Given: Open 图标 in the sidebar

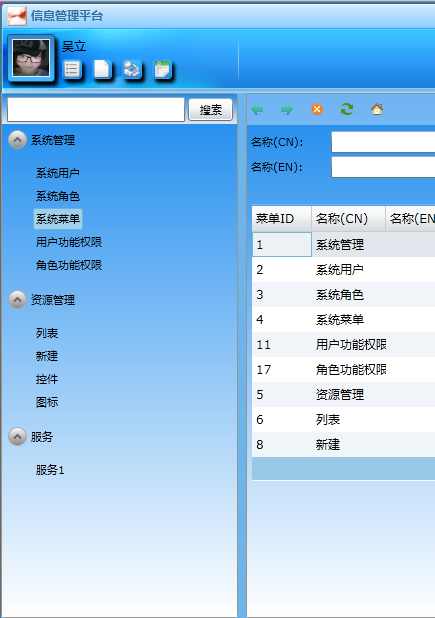Looking at the screenshot, I should point(47,402).
